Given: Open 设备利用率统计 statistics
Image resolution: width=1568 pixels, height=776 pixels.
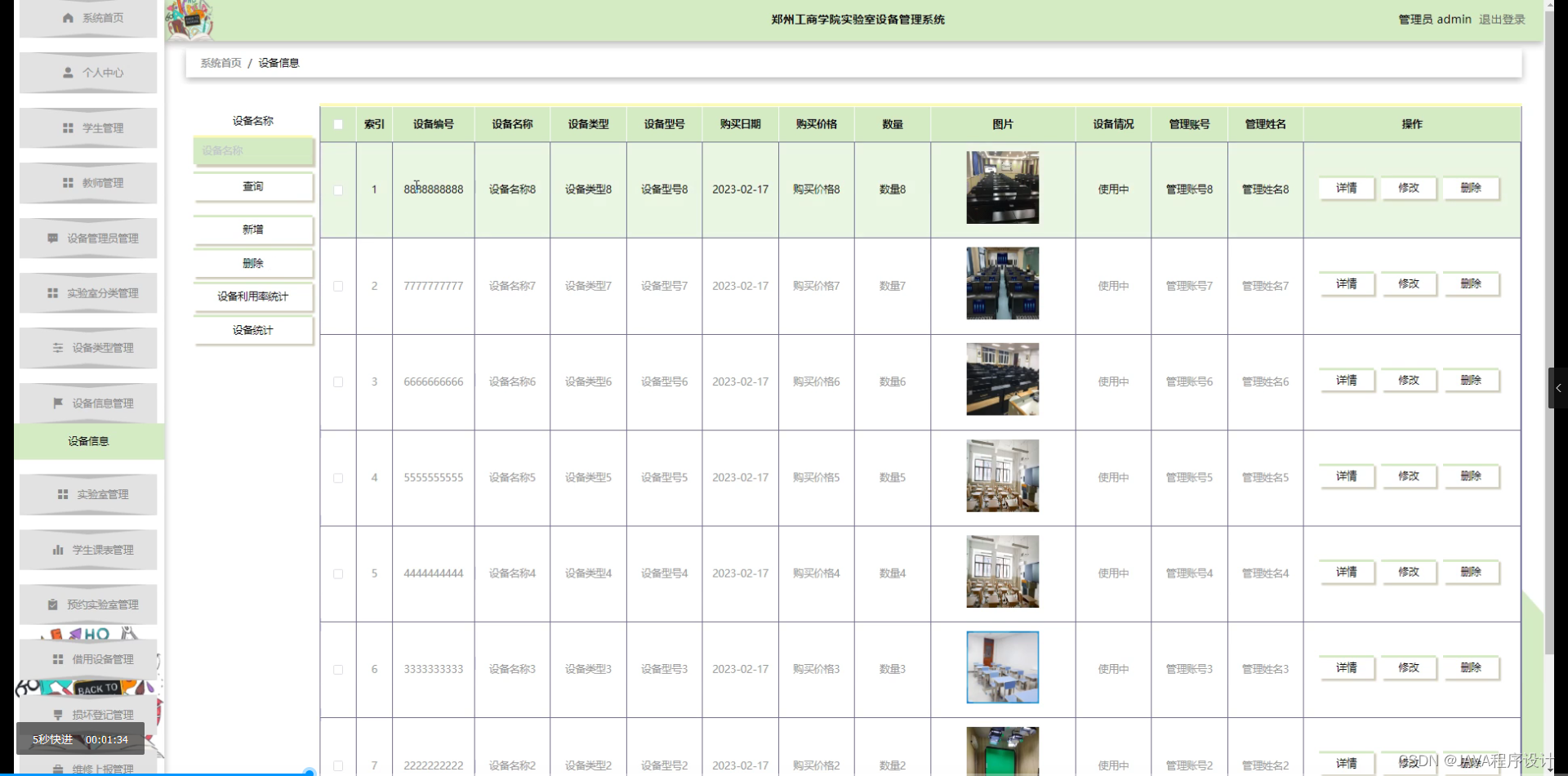Looking at the screenshot, I should click(x=253, y=297).
